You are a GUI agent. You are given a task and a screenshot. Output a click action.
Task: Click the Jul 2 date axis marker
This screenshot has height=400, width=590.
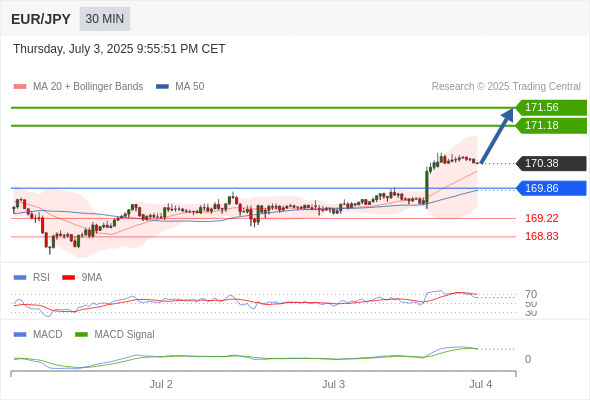[x=161, y=384]
